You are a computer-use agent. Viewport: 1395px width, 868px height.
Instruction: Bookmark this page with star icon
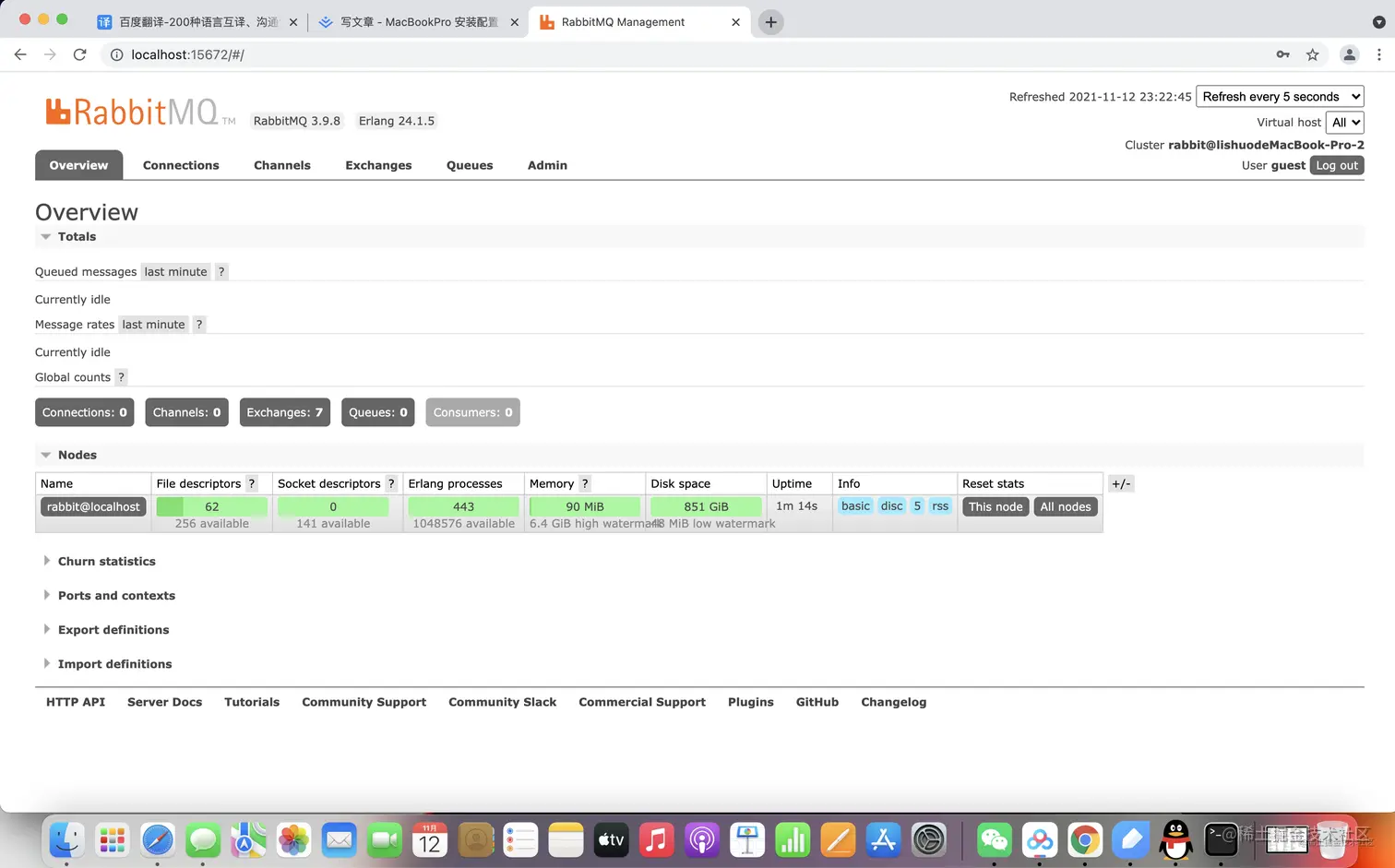pyautogui.click(x=1313, y=54)
